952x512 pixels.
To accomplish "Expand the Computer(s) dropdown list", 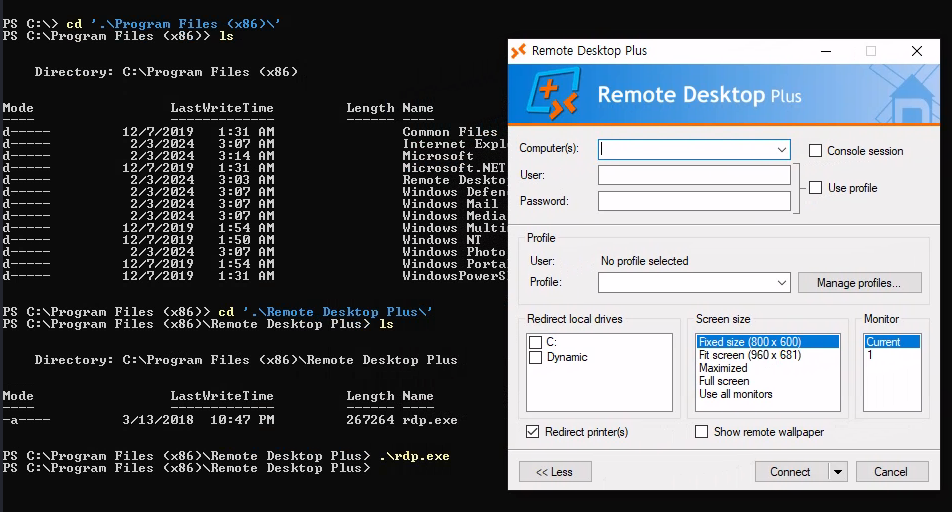I will point(781,150).
